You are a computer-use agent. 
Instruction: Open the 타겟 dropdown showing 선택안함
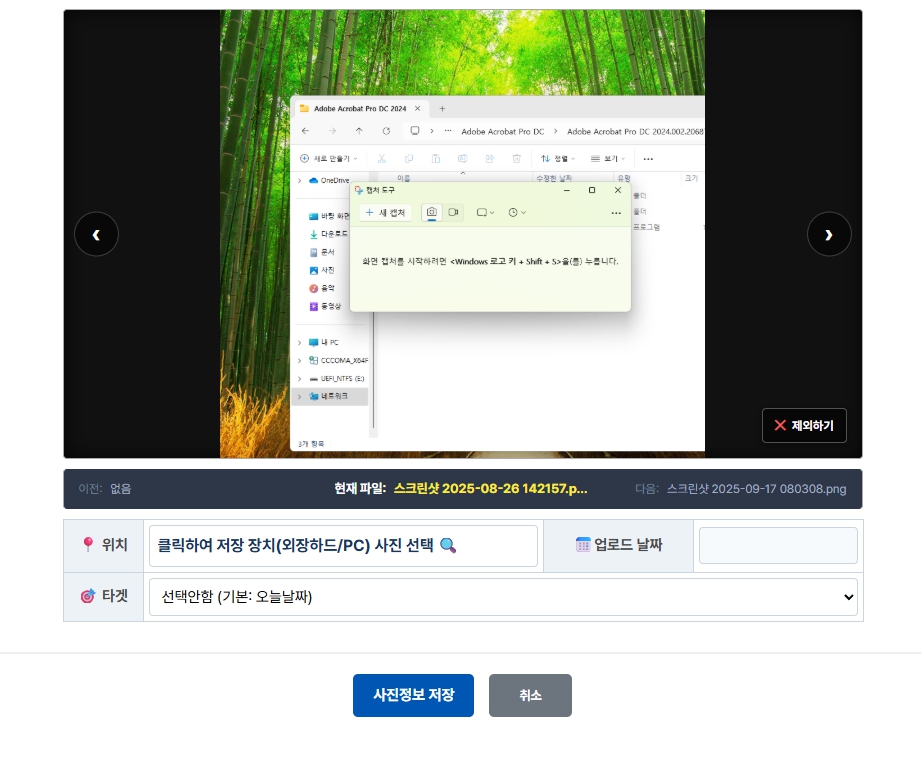click(503, 597)
